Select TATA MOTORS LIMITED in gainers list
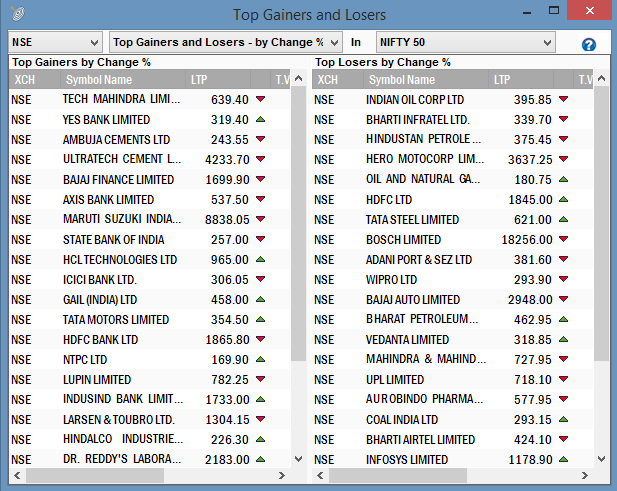Screen dimensions: 617x491 coord(115,320)
